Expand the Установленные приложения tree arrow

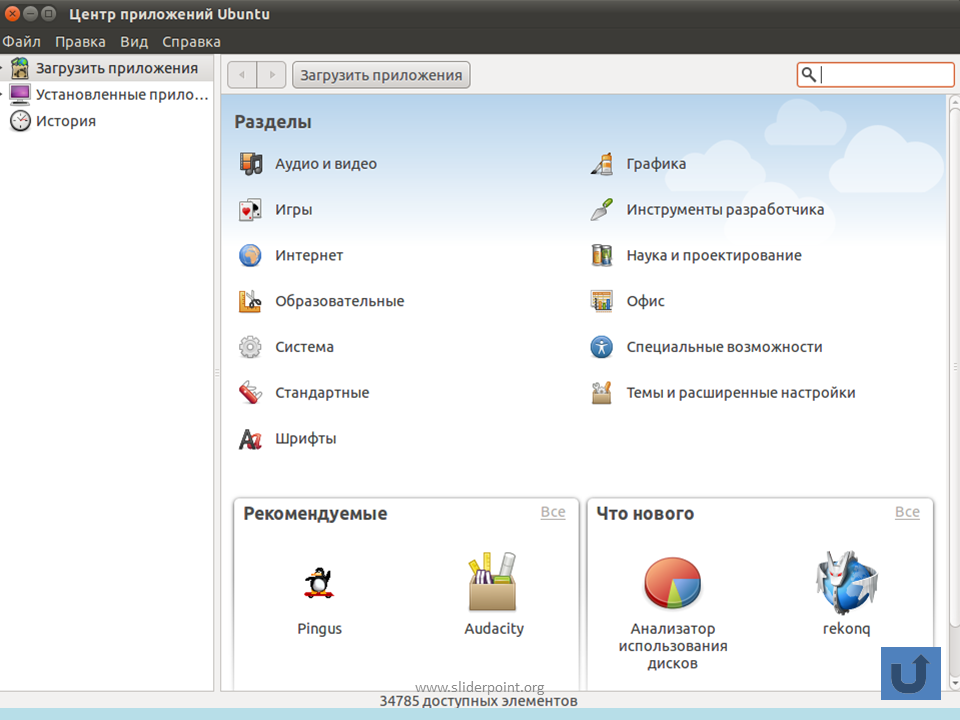[x=2, y=94]
